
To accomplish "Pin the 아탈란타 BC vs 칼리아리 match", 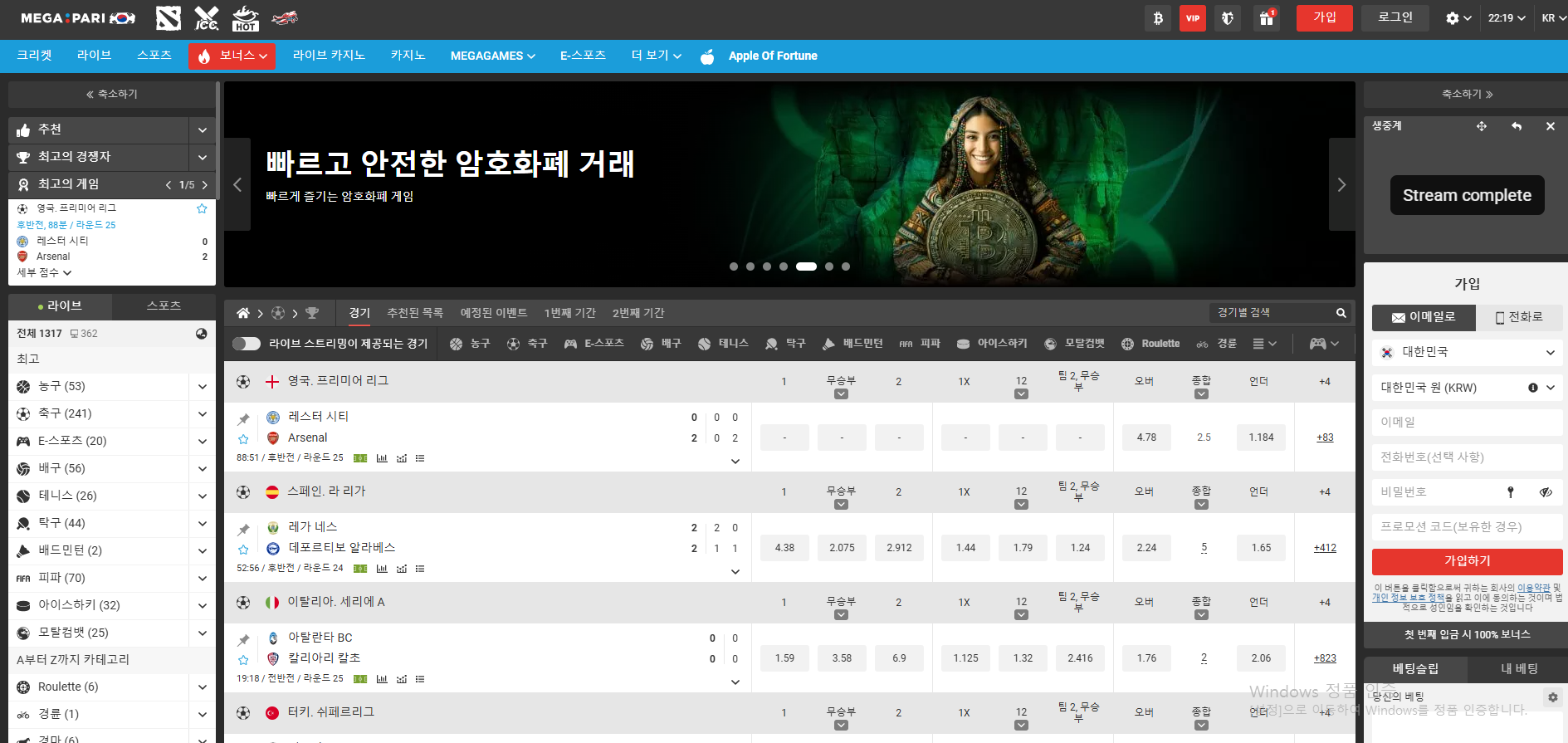I will pos(243,640).
